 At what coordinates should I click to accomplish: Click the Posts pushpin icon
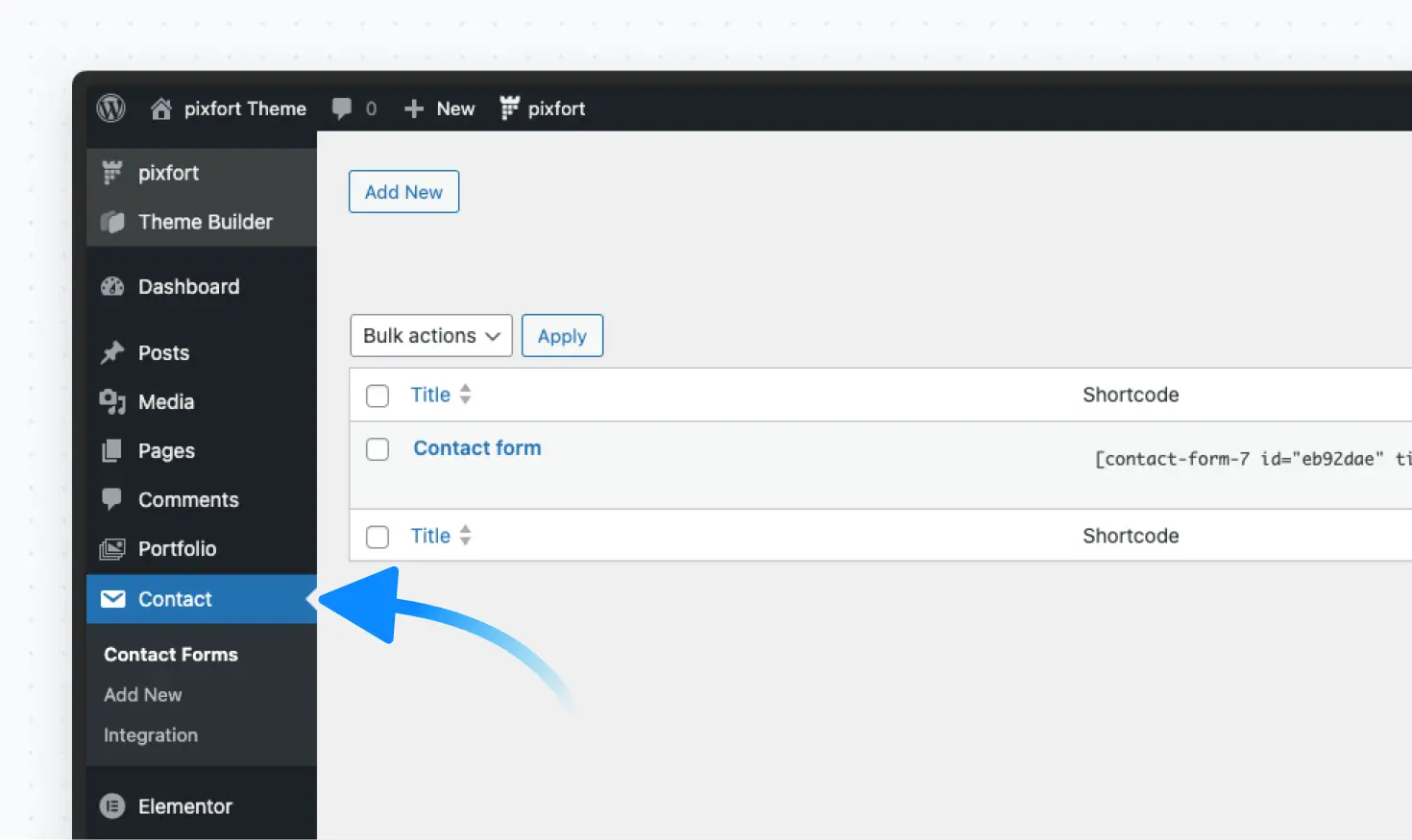pos(112,353)
